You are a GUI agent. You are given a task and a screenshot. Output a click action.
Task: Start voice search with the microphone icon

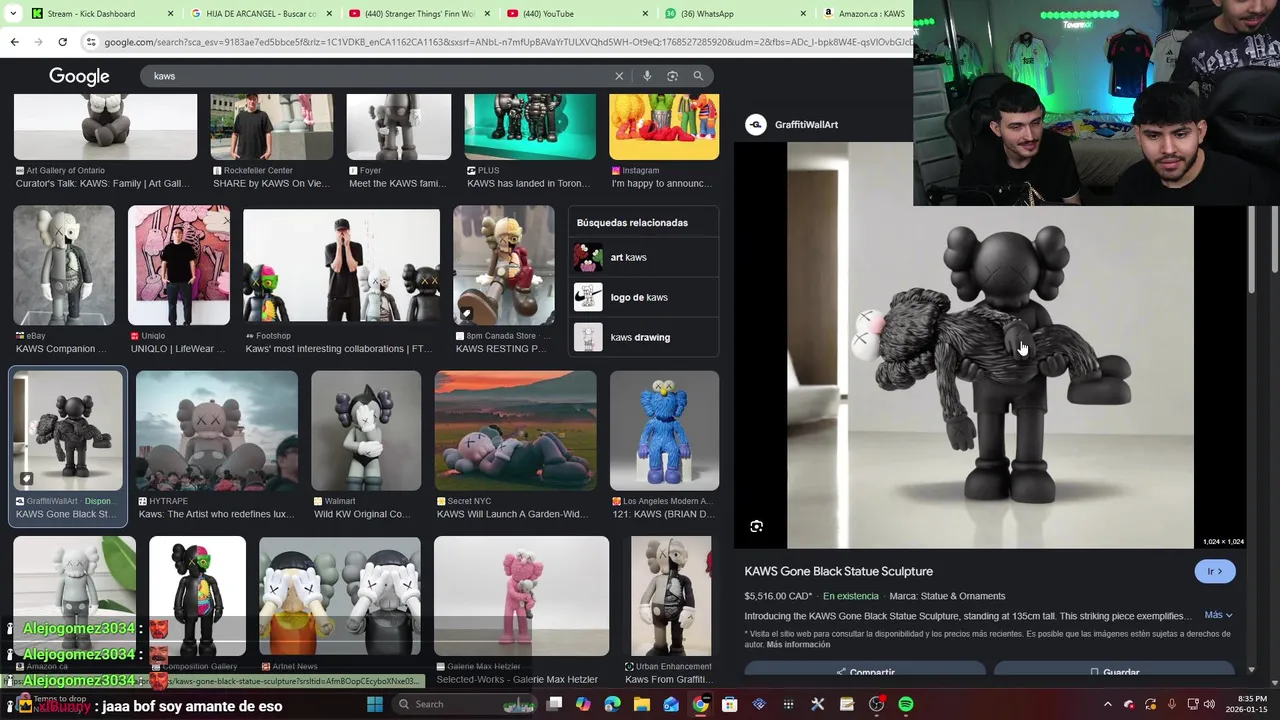click(647, 76)
